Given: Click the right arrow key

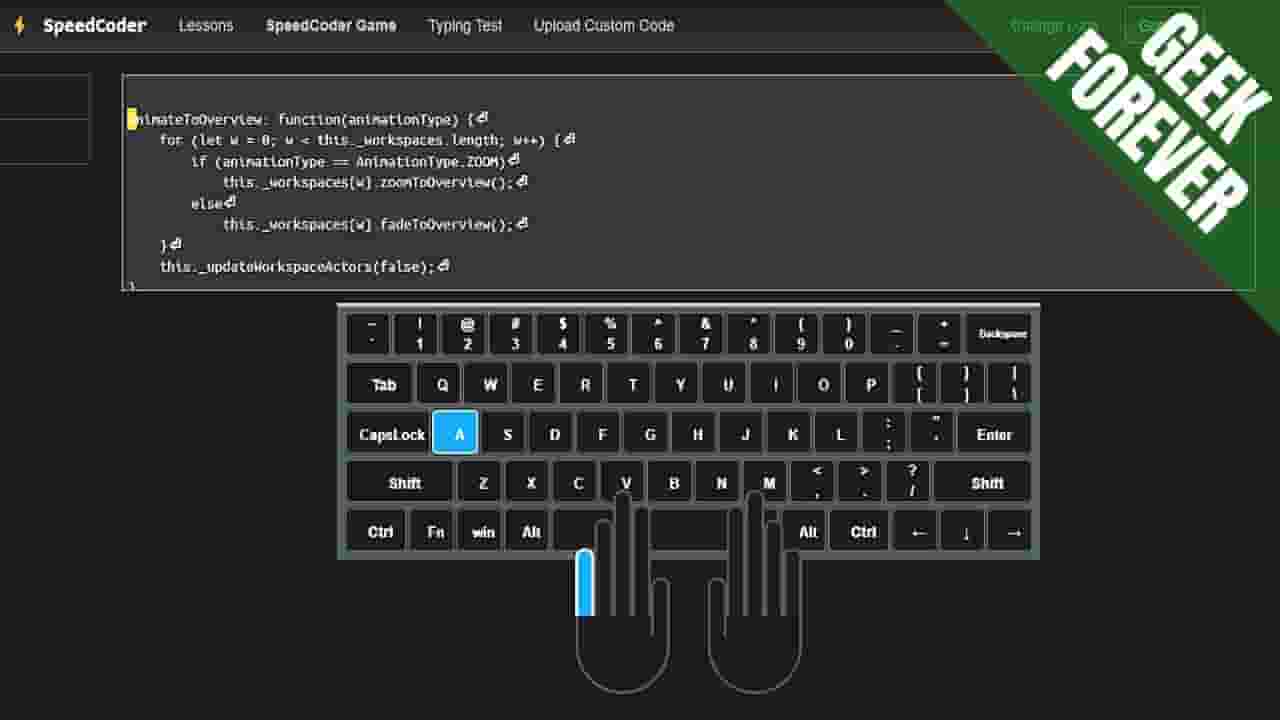Looking at the screenshot, I should 1010,531.
